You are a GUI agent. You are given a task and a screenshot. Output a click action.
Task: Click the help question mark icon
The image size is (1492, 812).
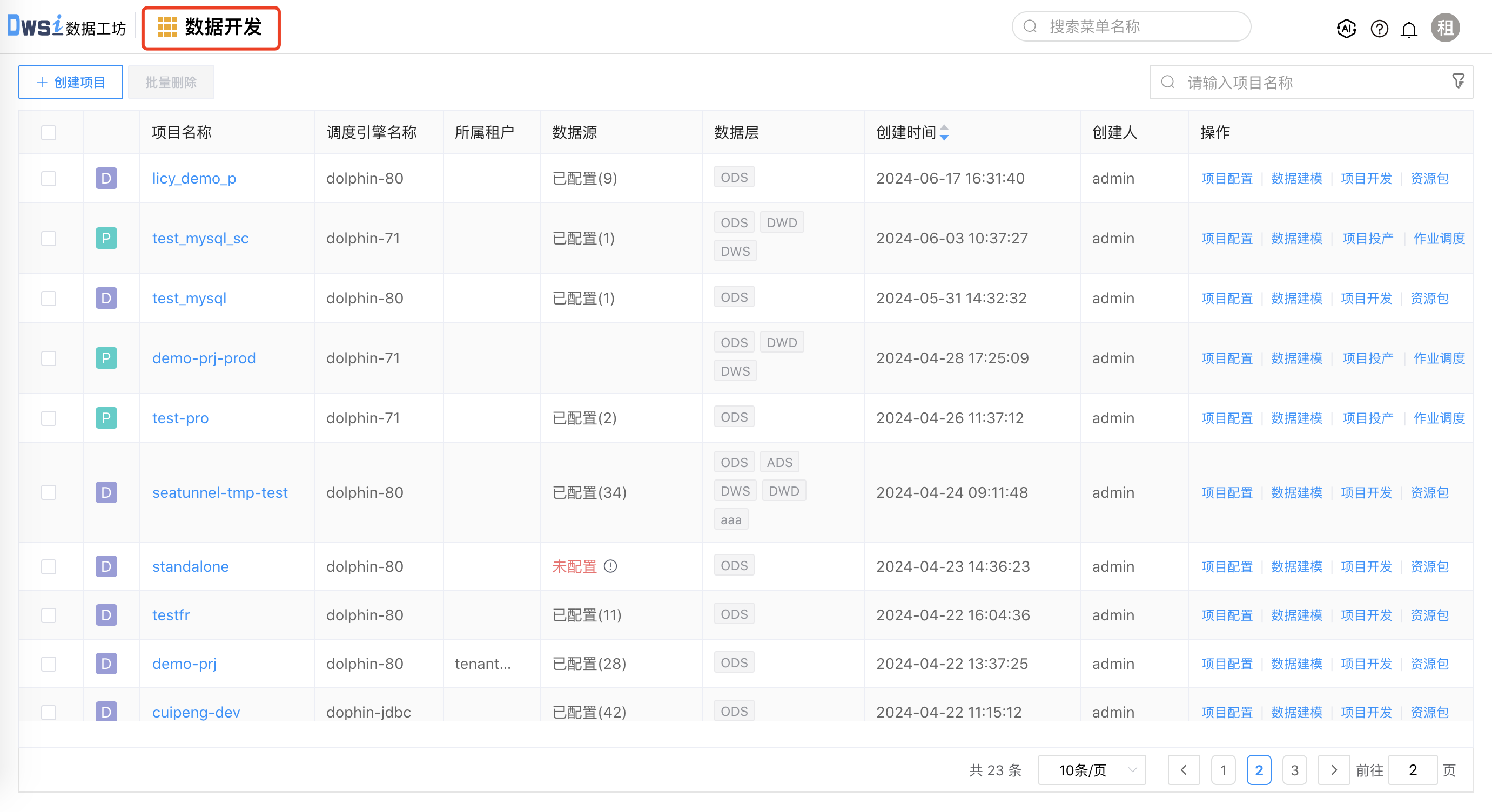point(1379,28)
